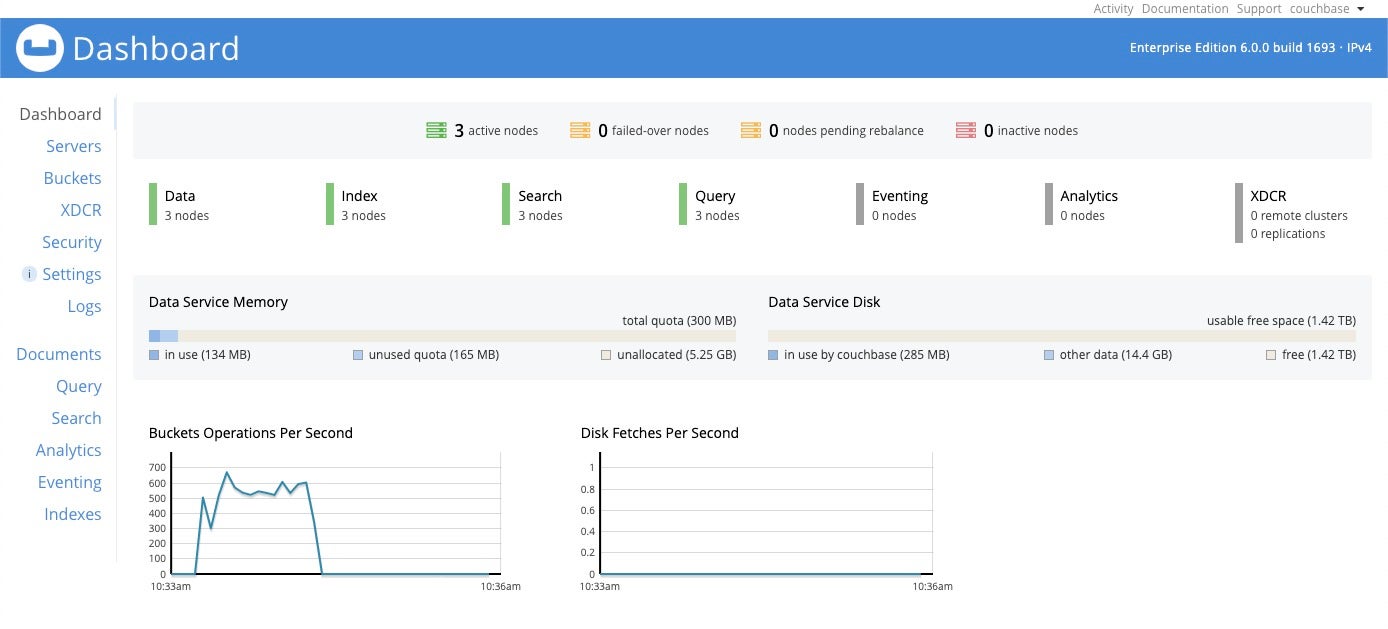Open the couchbase user dropdown
The height and width of the screenshot is (629, 1388).
click(x=1326, y=9)
